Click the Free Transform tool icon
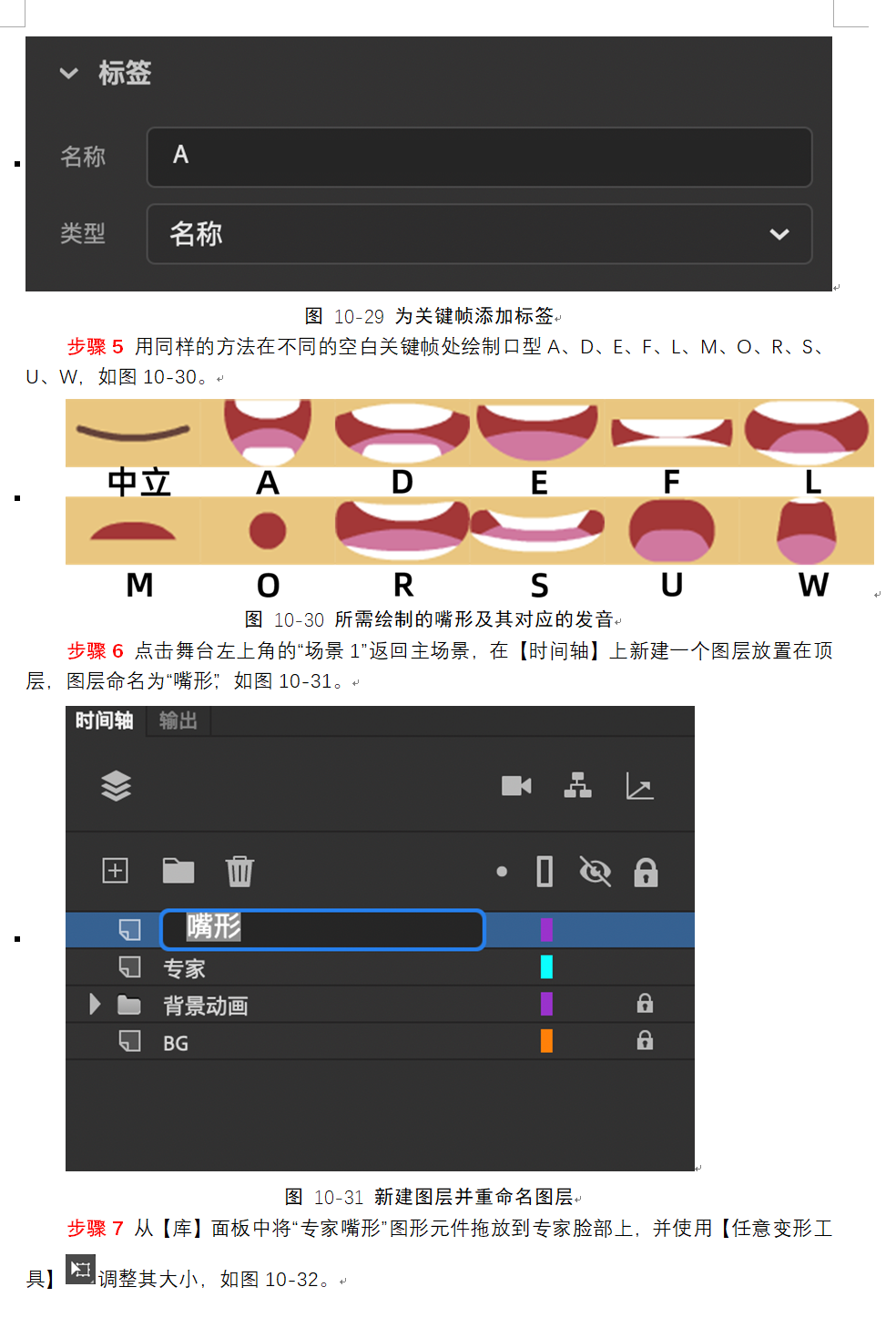The image size is (896, 1328). point(80,1269)
